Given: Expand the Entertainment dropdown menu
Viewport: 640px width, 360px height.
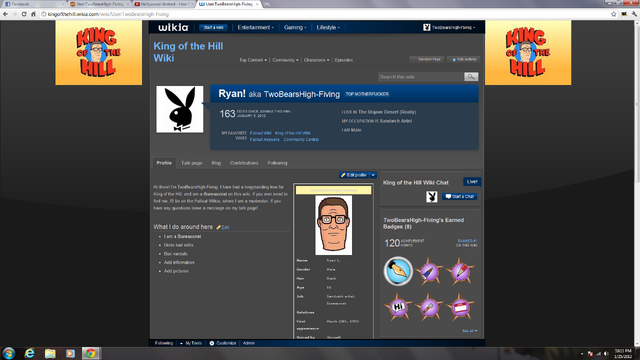Looking at the screenshot, I should (256, 27).
